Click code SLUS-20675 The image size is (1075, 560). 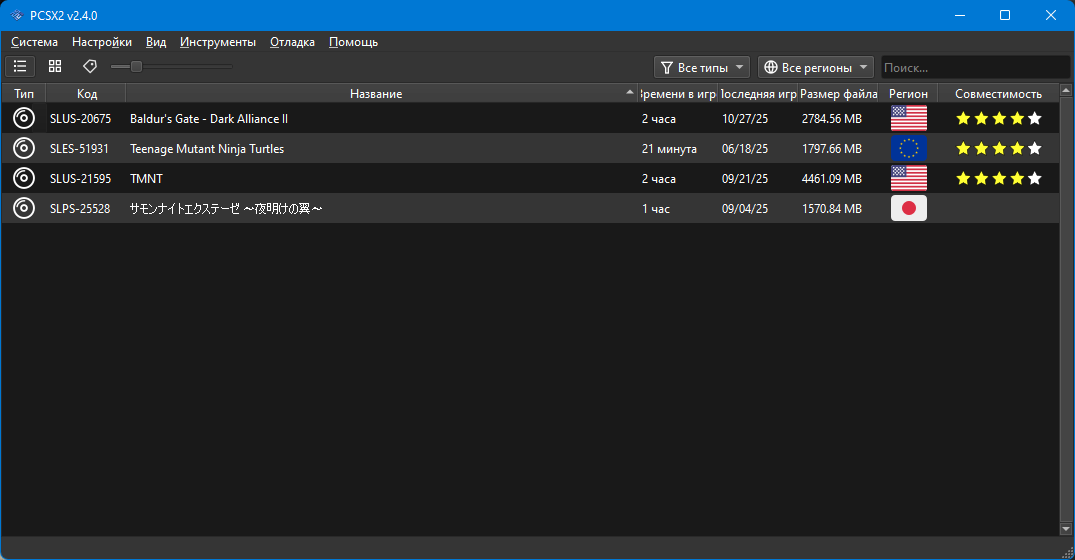click(80, 119)
